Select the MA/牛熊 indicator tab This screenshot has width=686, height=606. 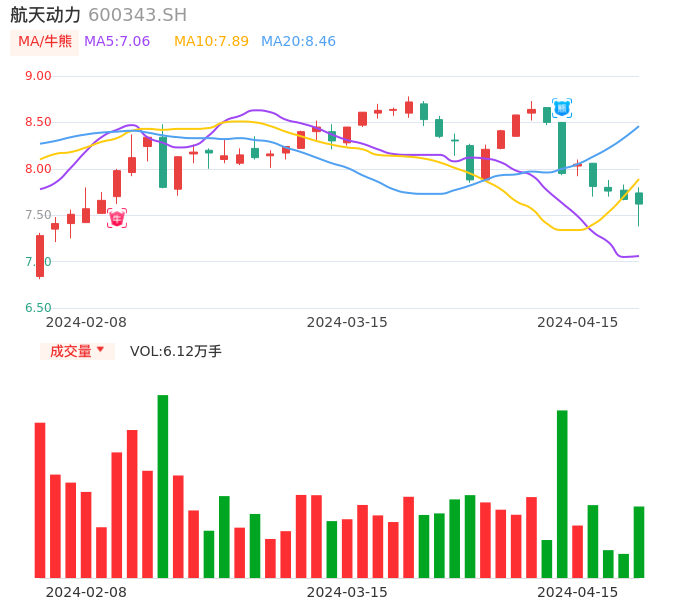(45, 42)
